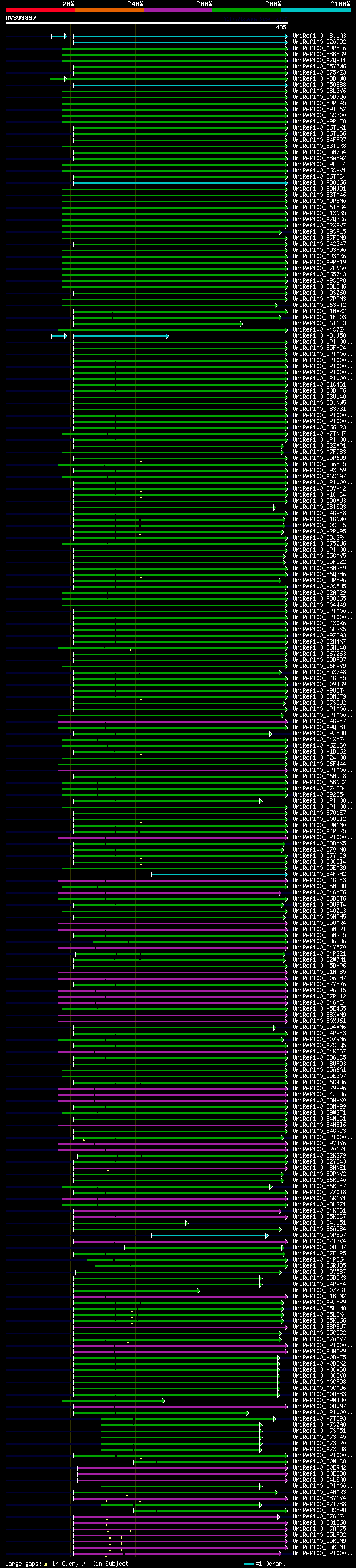Screen dimensions: 356x1568
Task: Open hit UniRef100_C5KCN1
Action: click(319, 1548)
